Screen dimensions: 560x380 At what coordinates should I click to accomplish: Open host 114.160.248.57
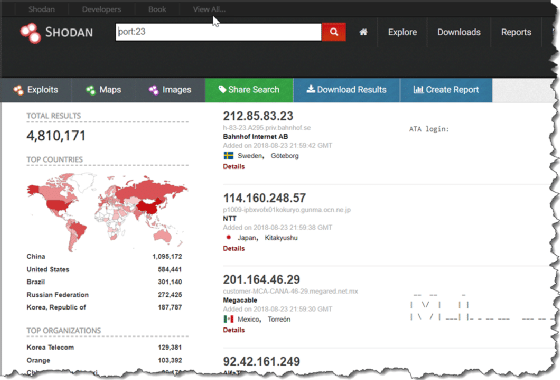(264, 198)
